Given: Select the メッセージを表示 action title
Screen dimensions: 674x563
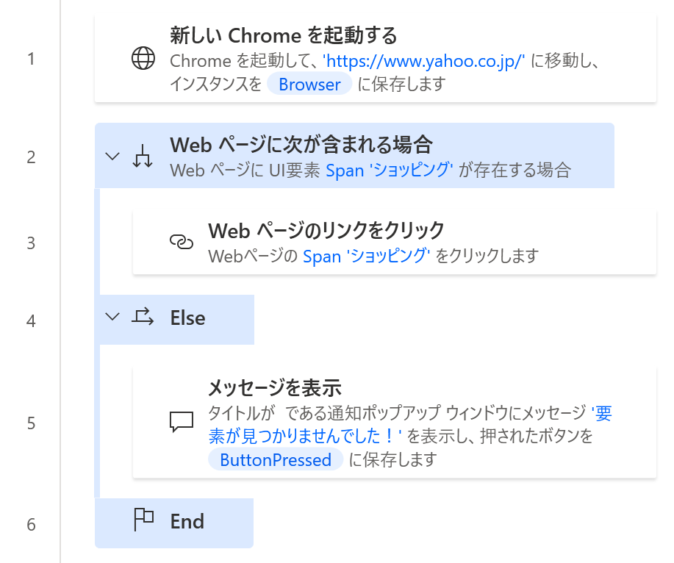Looking at the screenshot, I should point(275,388).
